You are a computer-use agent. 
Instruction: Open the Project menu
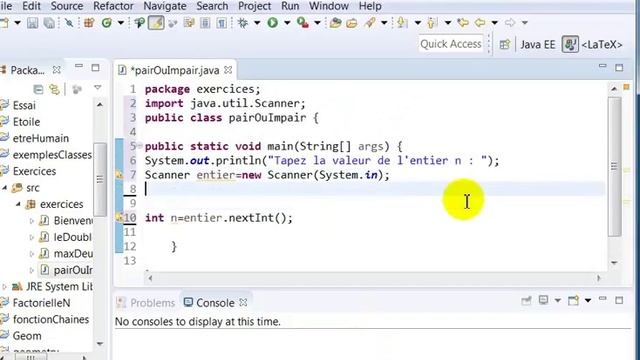pos(254,6)
